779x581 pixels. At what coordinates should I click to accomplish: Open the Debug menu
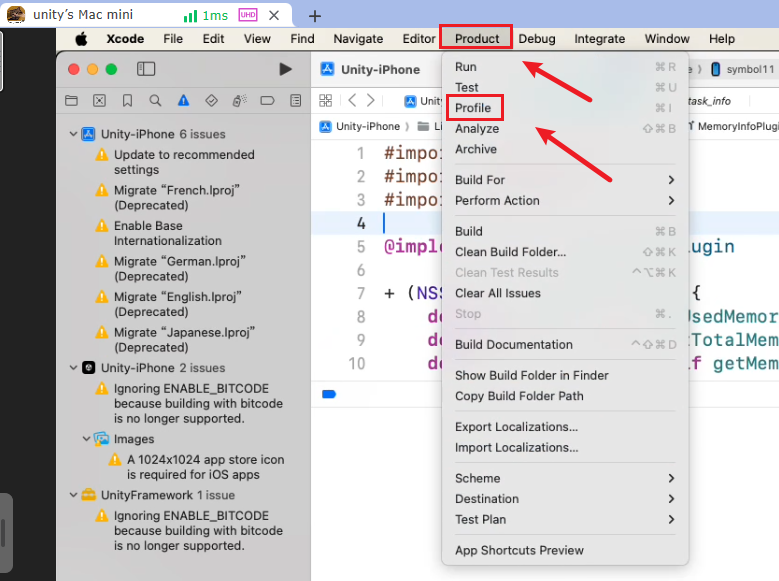click(x=537, y=39)
